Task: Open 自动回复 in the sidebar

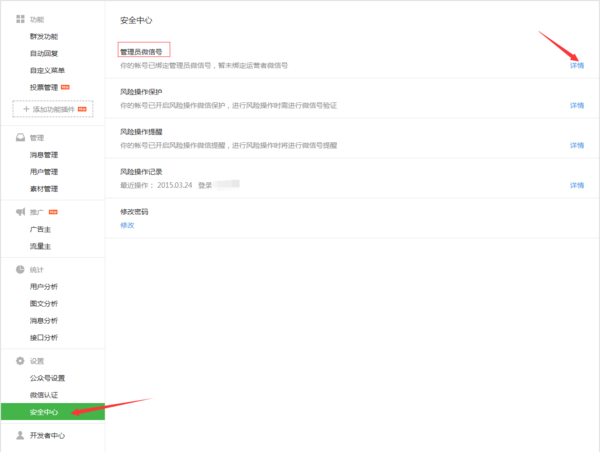Action: (44, 53)
